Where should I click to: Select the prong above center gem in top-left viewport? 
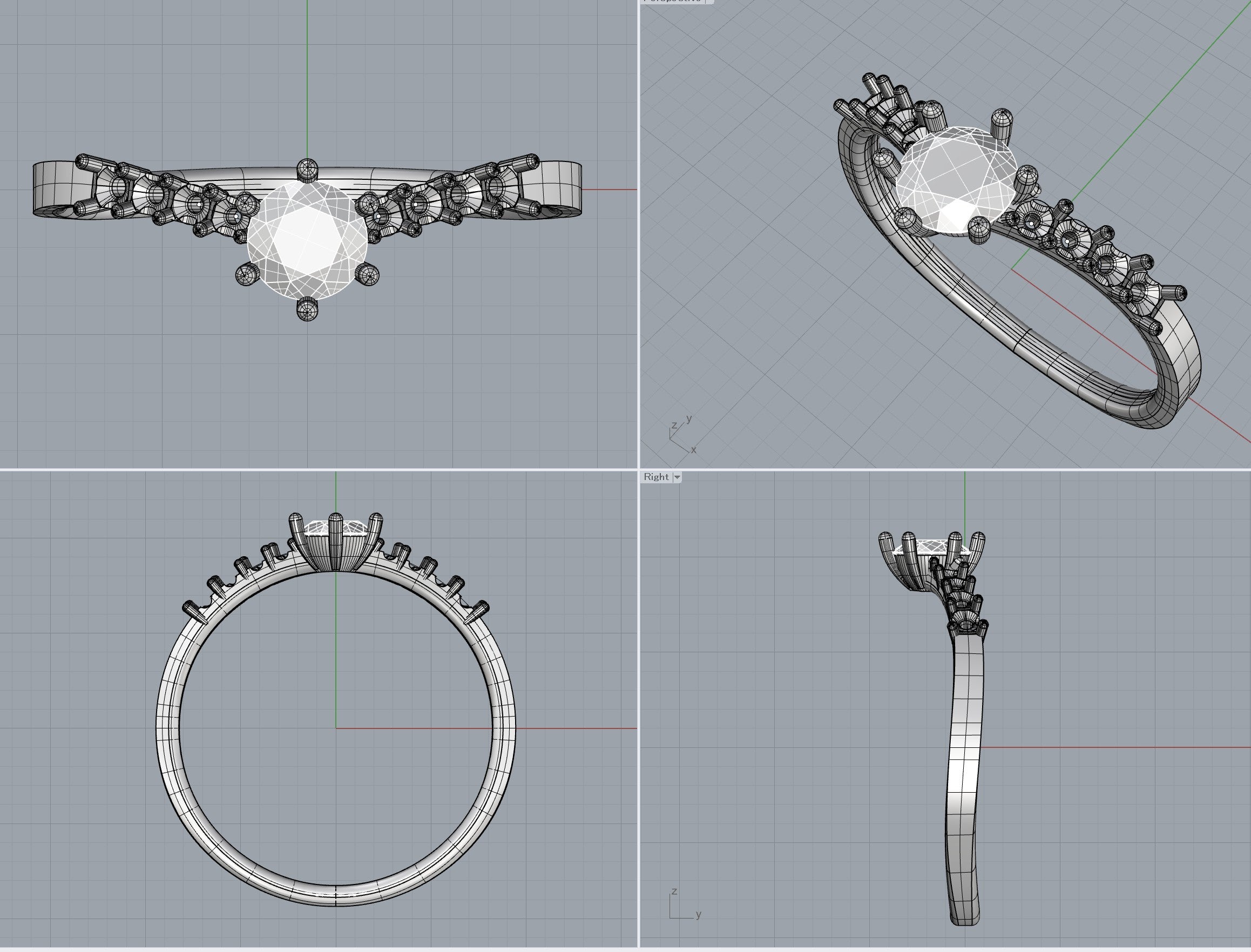[307, 170]
